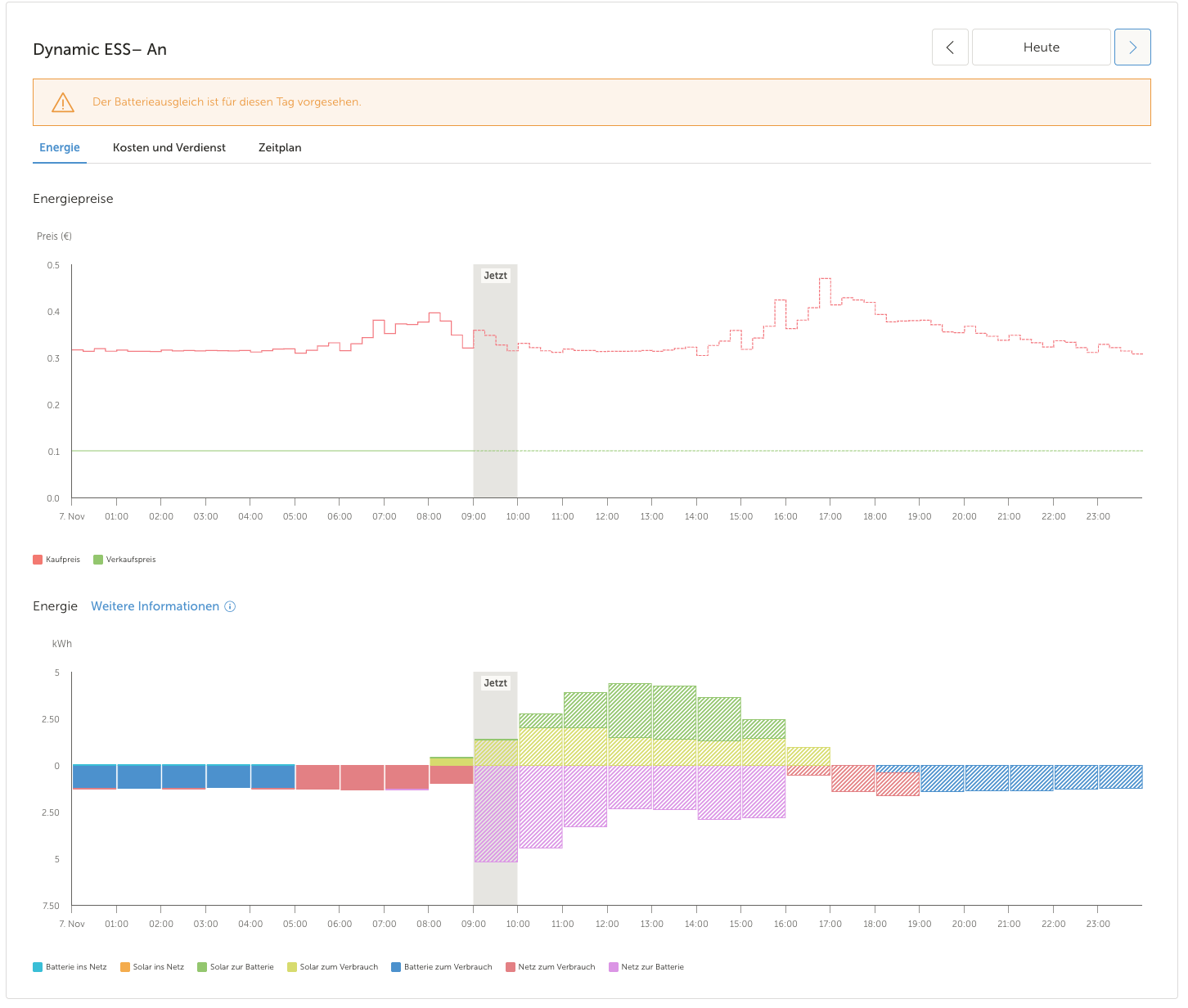The image size is (1188, 1008).
Task: Click the Netz zur Batterie purple swatch
Action: [614, 967]
